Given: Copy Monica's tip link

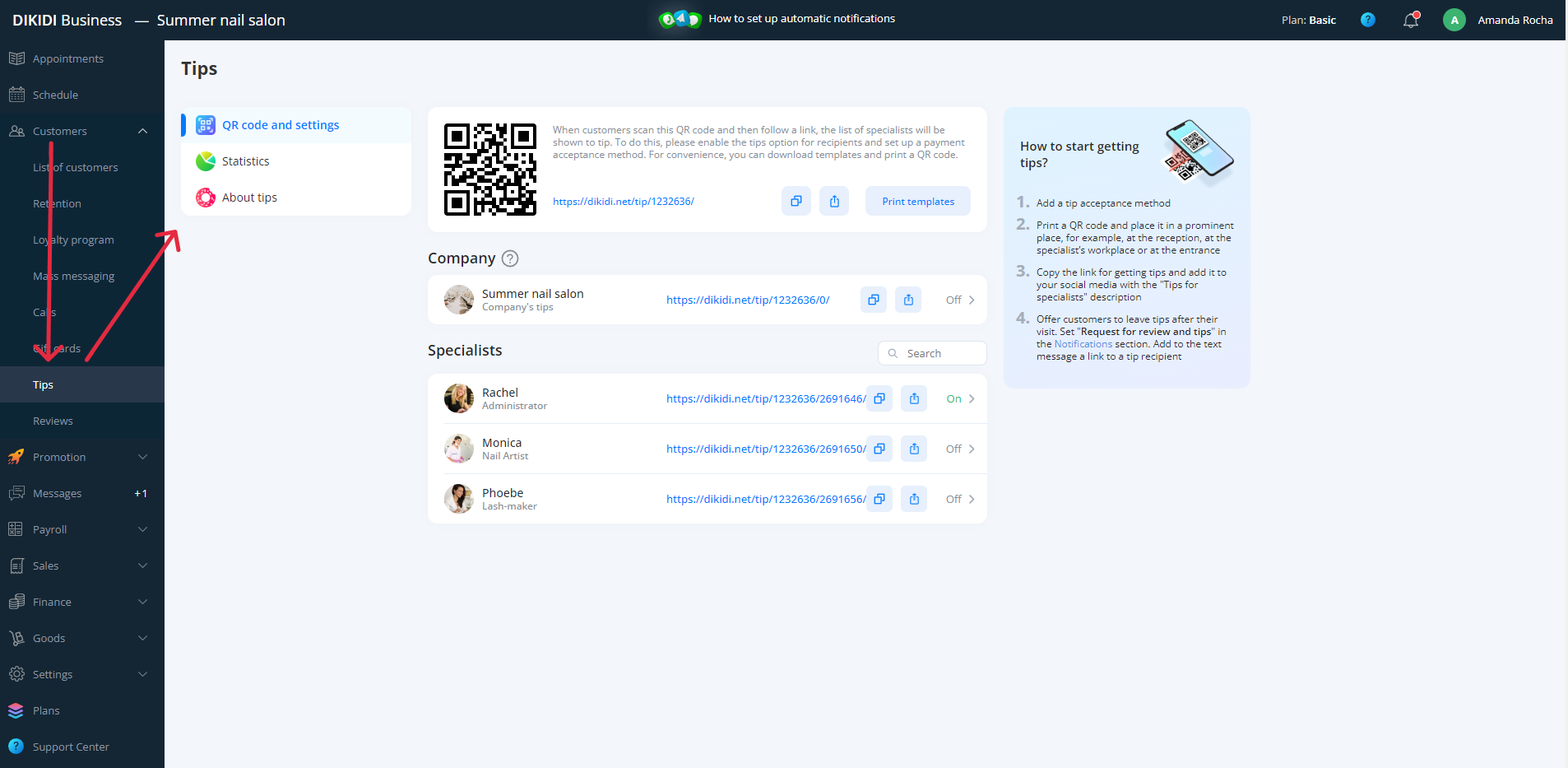Looking at the screenshot, I should (879, 449).
